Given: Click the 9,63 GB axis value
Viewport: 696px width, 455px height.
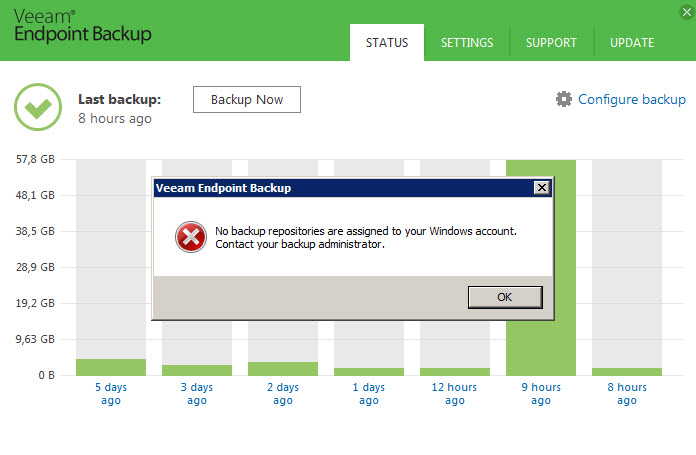Looking at the screenshot, I should click(36, 339).
